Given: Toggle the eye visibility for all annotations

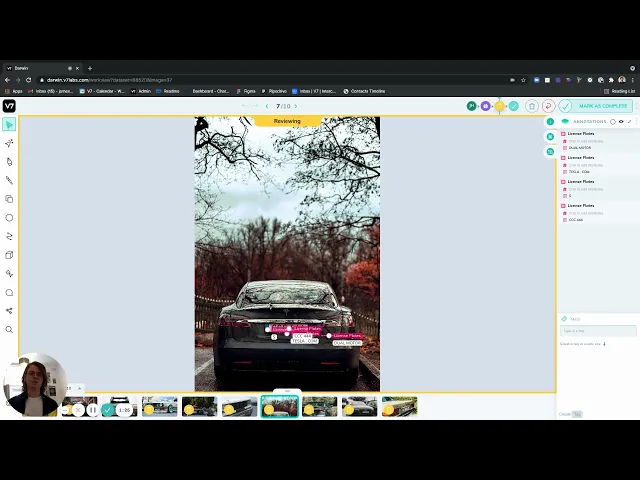Looking at the screenshot, I should 621,122.
